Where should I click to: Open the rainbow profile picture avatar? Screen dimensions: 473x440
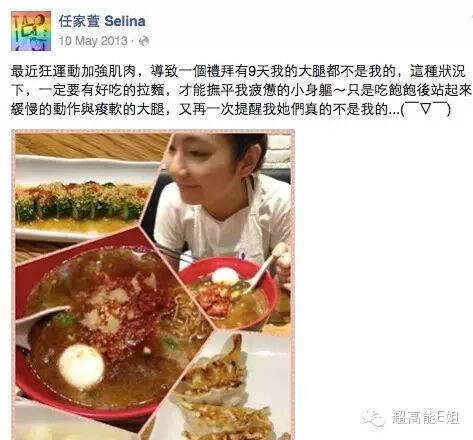coord(31,31)
